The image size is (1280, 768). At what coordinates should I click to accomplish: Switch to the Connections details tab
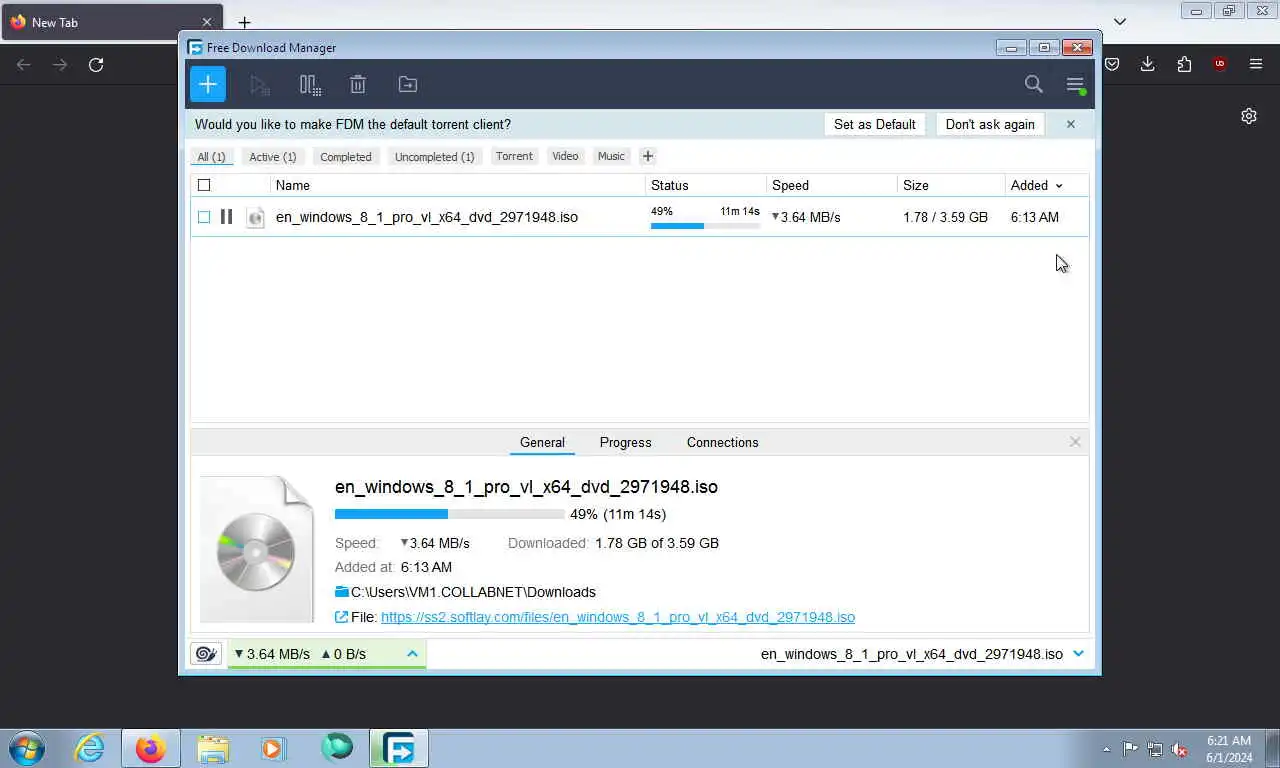coord(723,442)
